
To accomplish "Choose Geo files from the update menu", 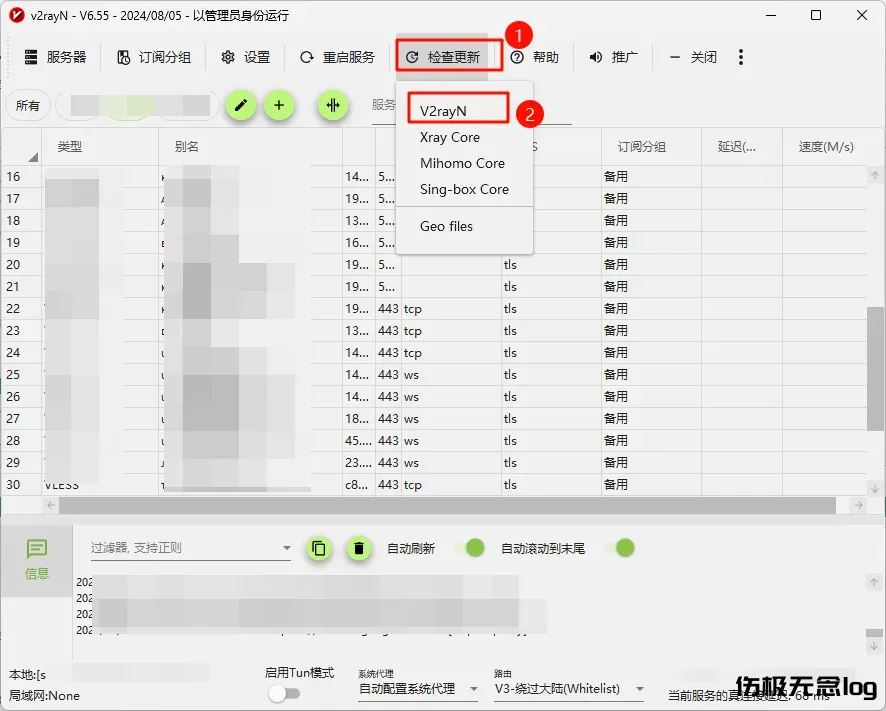I will click(464, 227).
